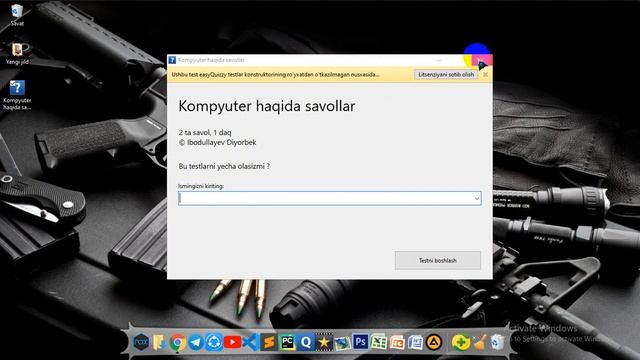
Task: Launch PowerPoint from the dock
Action: click(397, 342)
